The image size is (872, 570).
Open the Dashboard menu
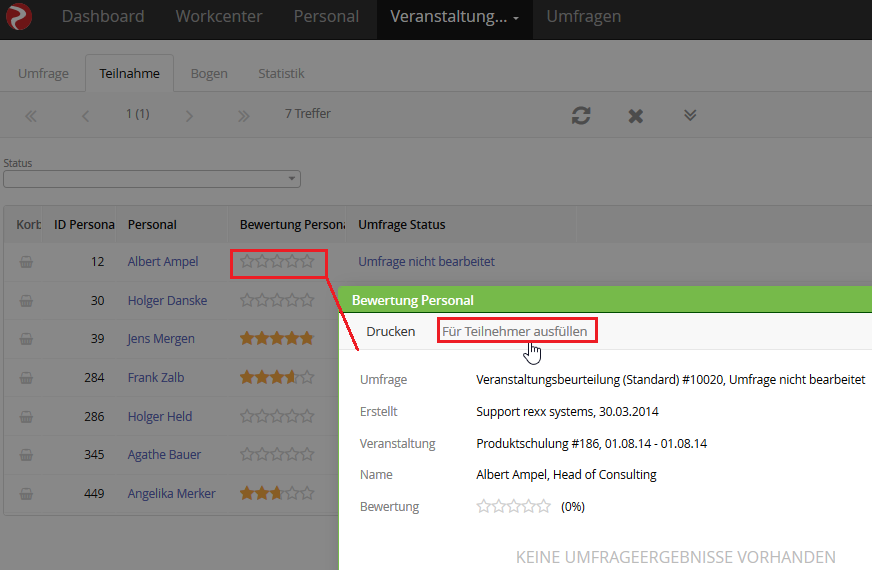coord(103,17)
